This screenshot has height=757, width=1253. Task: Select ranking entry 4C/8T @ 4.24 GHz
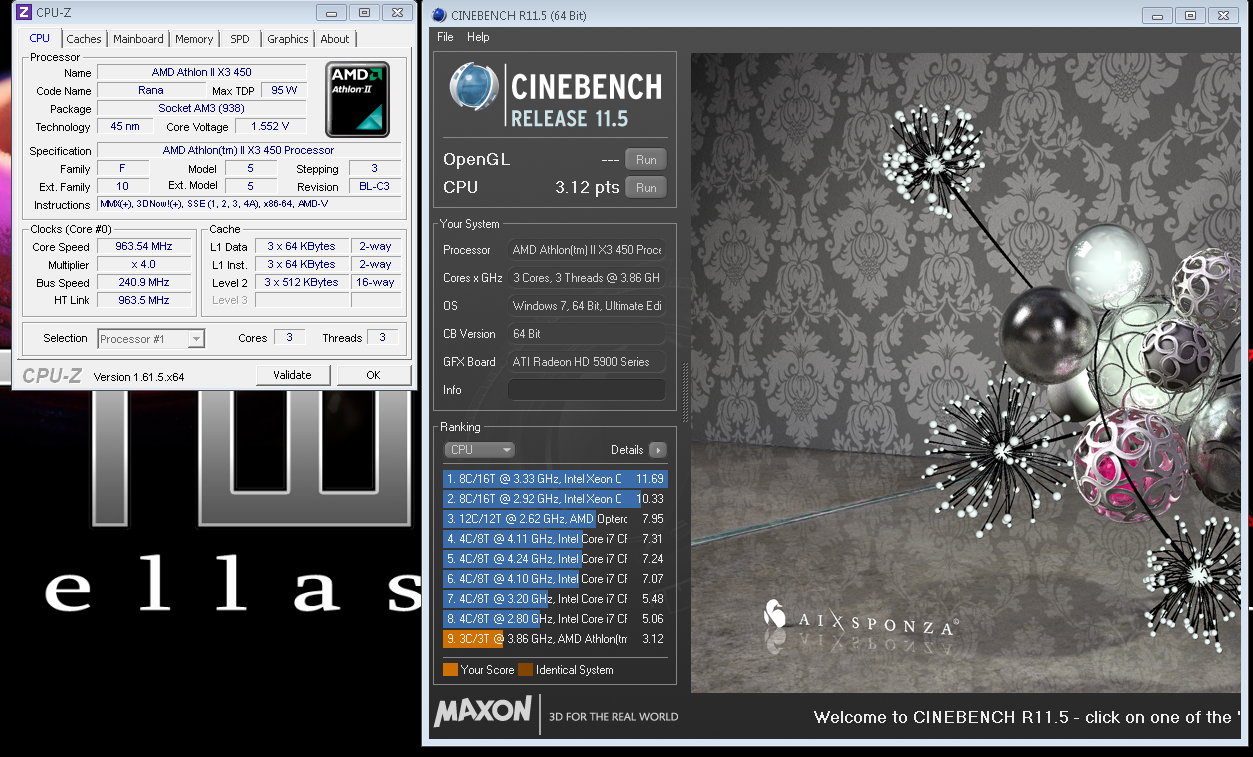coord(555,559)
